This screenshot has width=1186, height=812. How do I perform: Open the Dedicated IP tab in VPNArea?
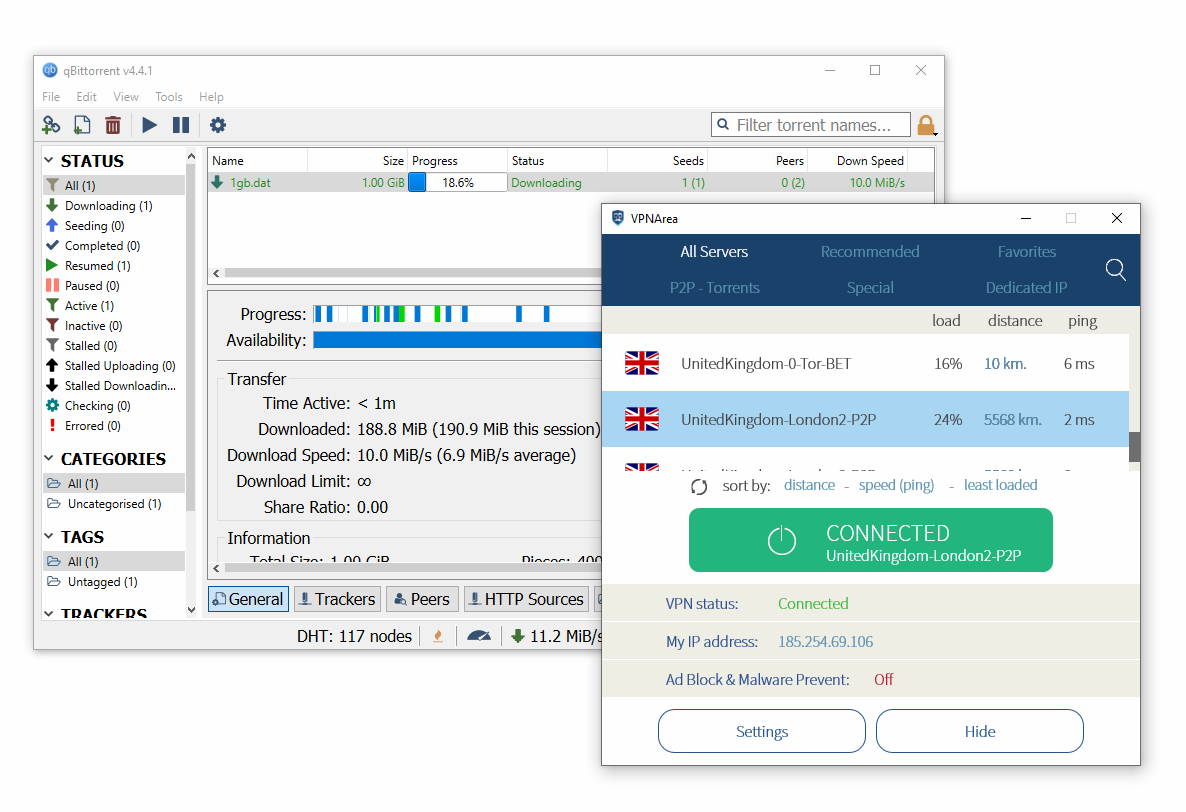[x=1026, y=288]
